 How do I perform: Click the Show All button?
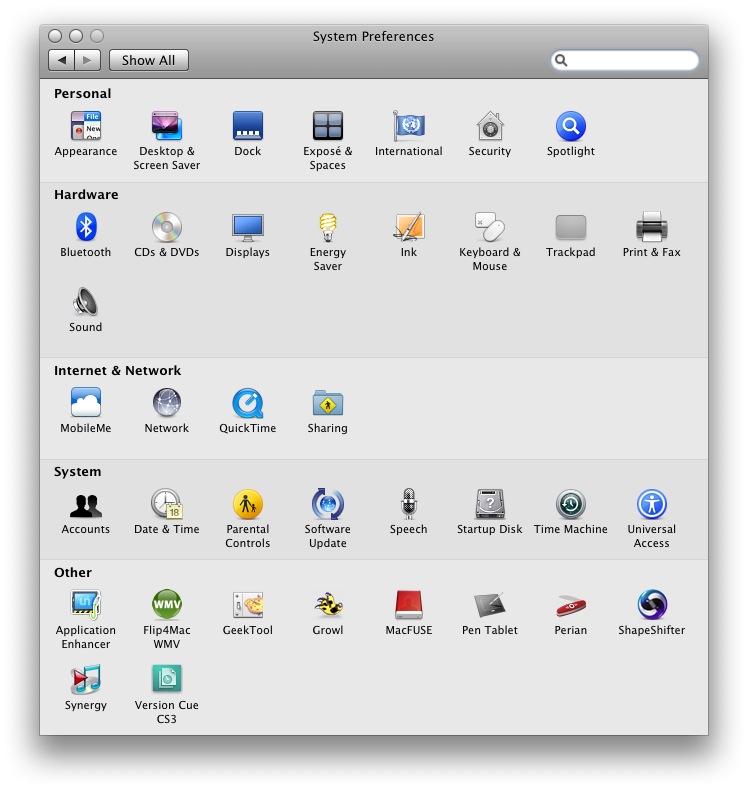[149, 60]
